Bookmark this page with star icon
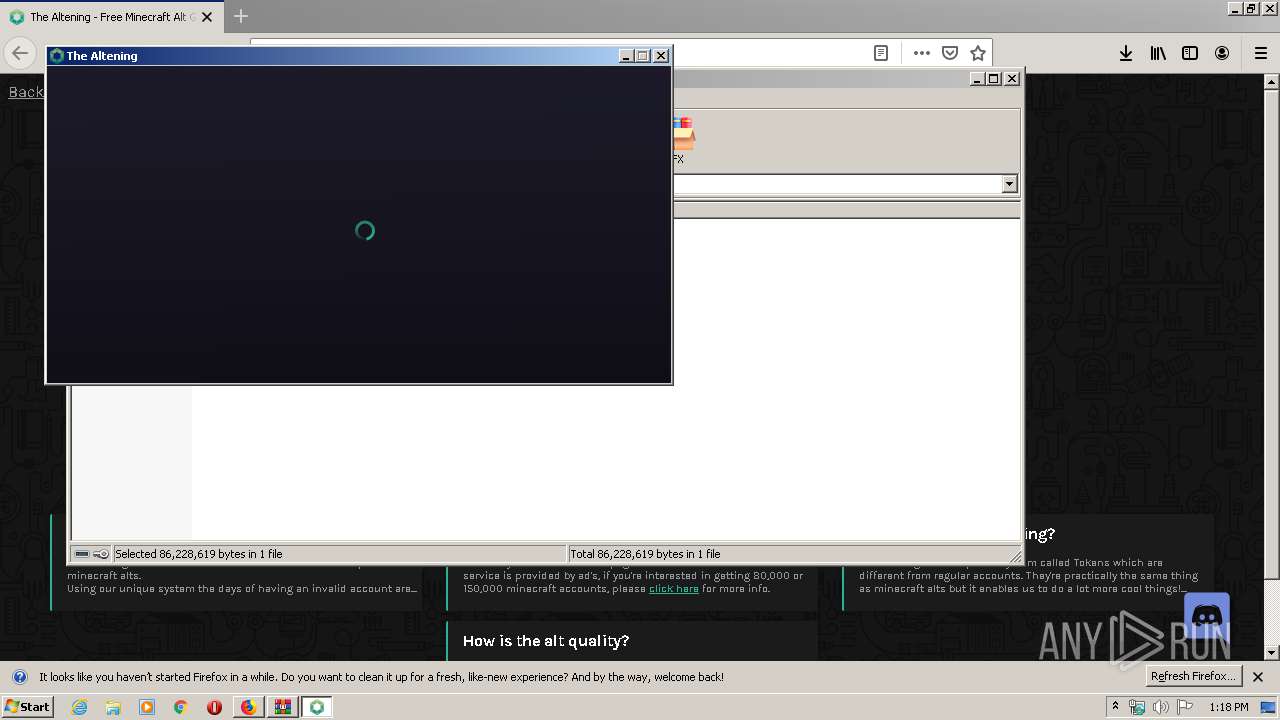Screen dimensions: 1280x720 [x=978, y=53]
